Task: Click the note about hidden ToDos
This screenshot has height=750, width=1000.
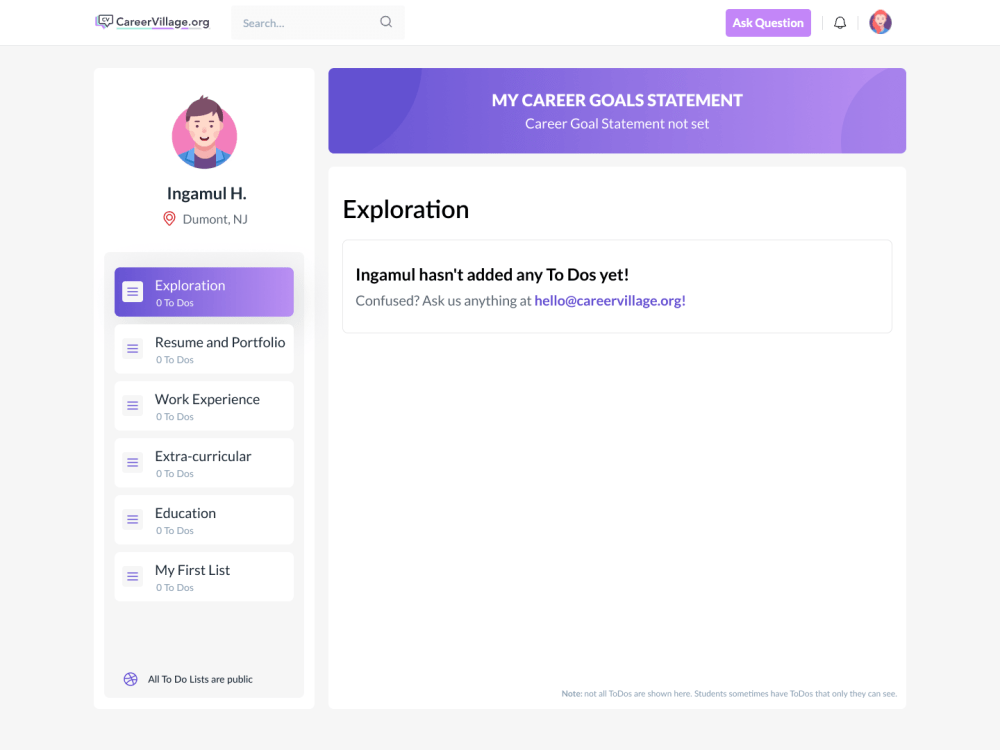Action: point(729,693)
